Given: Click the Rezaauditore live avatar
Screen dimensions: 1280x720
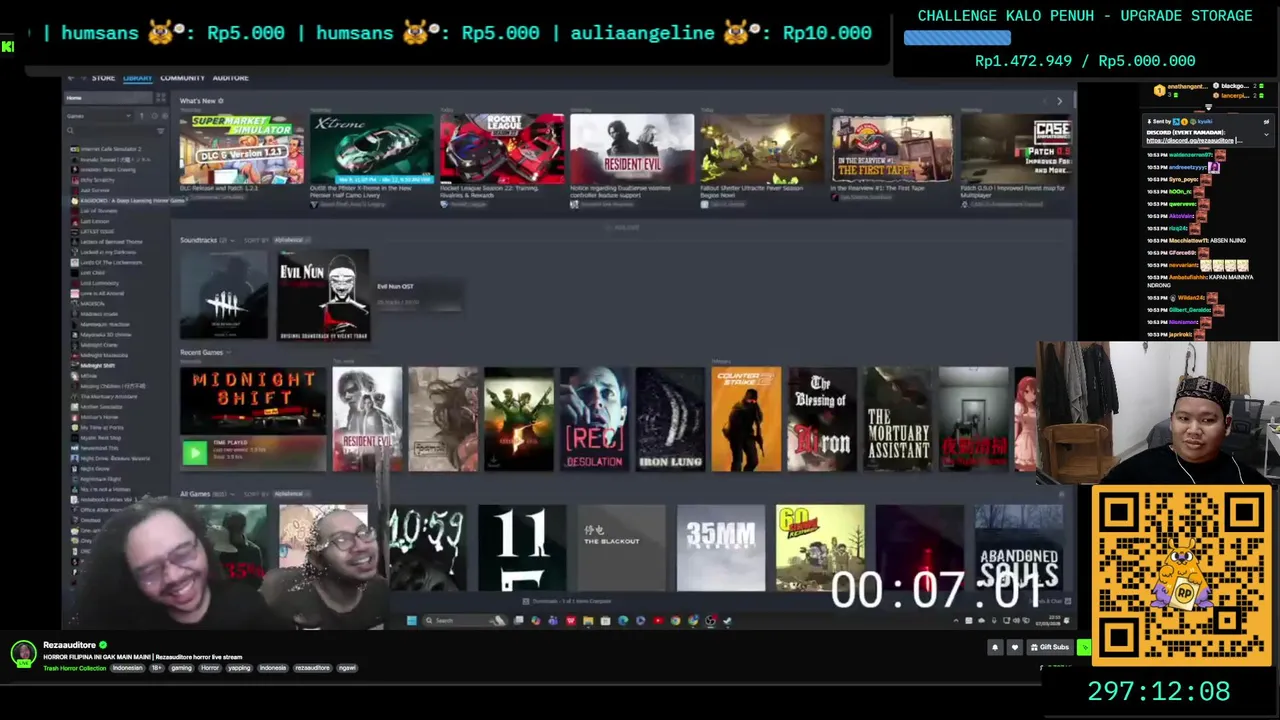Looking at the screenshot, I should pyautogui.click(x=23, y=654).
